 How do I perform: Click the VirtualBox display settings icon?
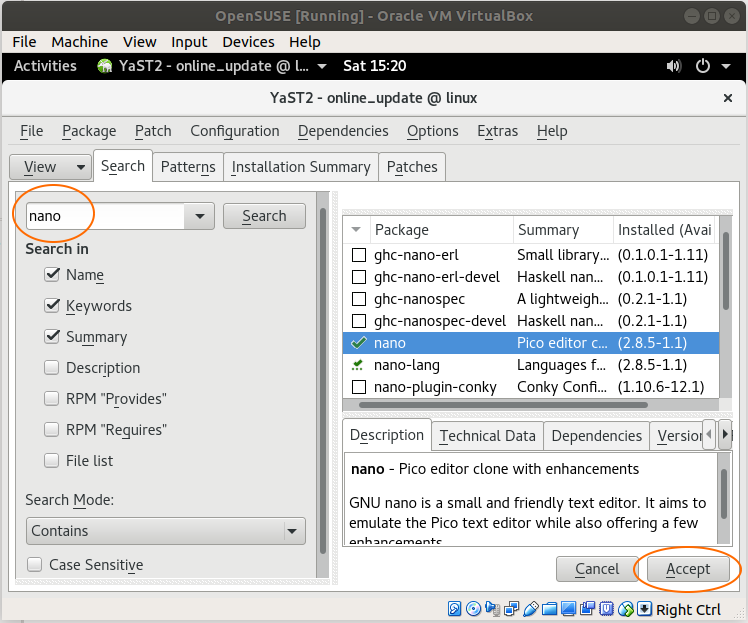(x=568, y=609)
